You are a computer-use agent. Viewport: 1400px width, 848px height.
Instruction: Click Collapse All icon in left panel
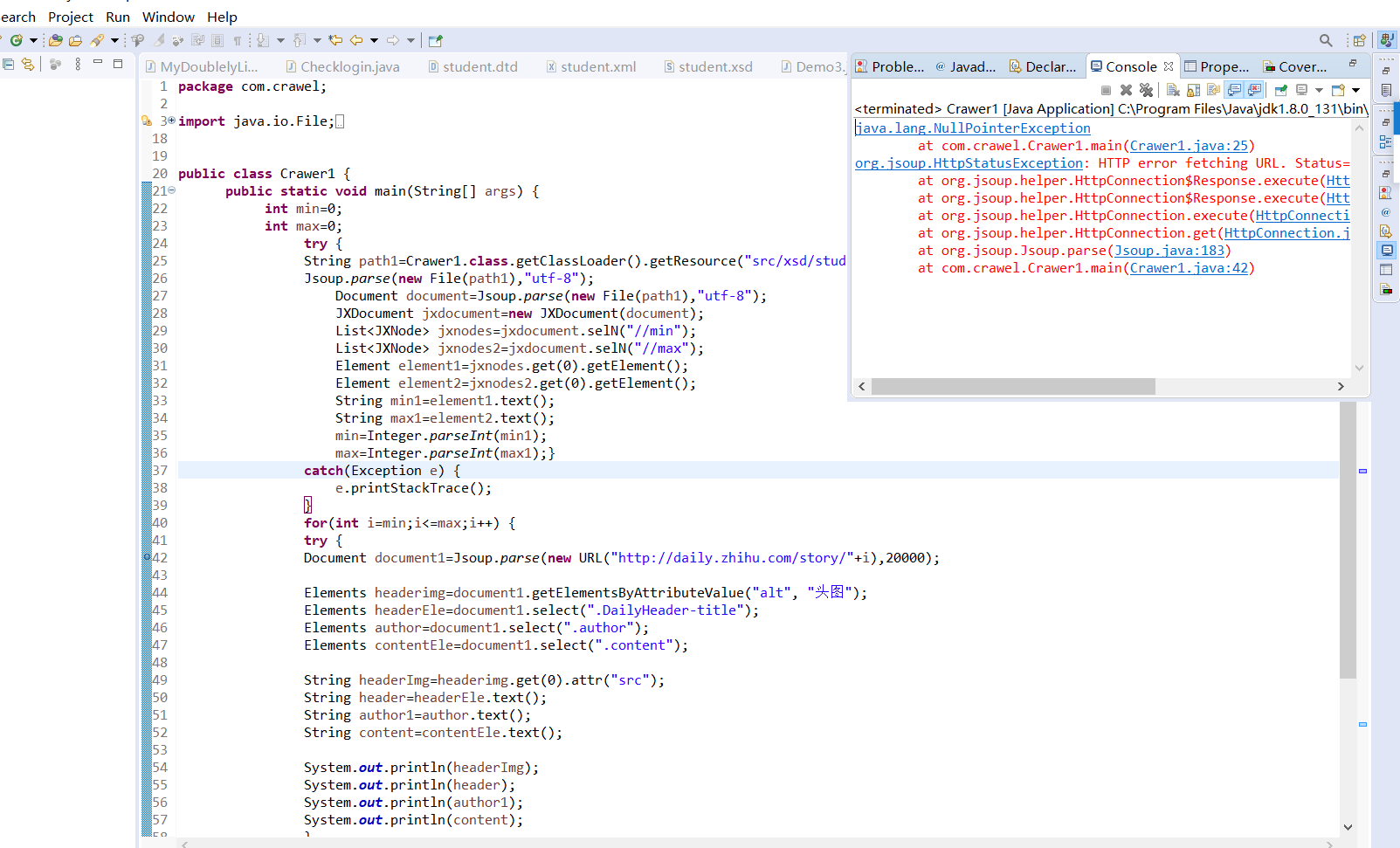(9, 64)
